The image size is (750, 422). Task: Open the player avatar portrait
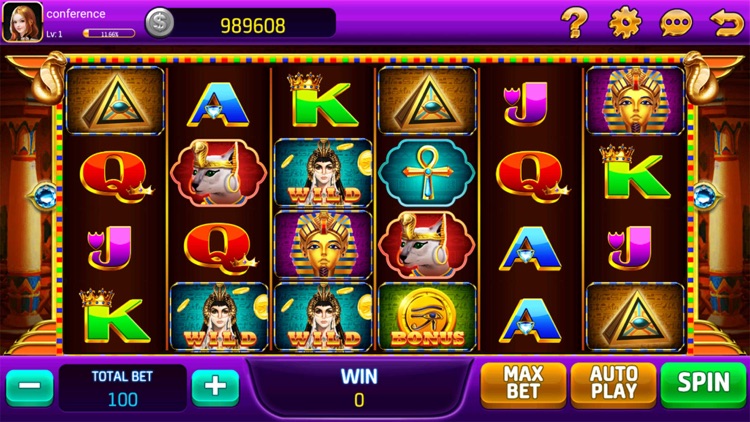22,22
